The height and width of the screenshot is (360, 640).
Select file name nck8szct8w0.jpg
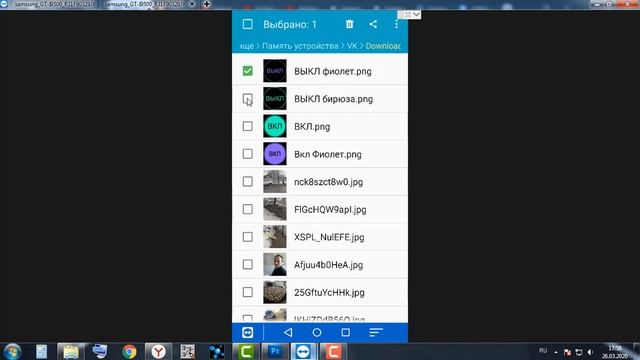[x=329, y=182]
